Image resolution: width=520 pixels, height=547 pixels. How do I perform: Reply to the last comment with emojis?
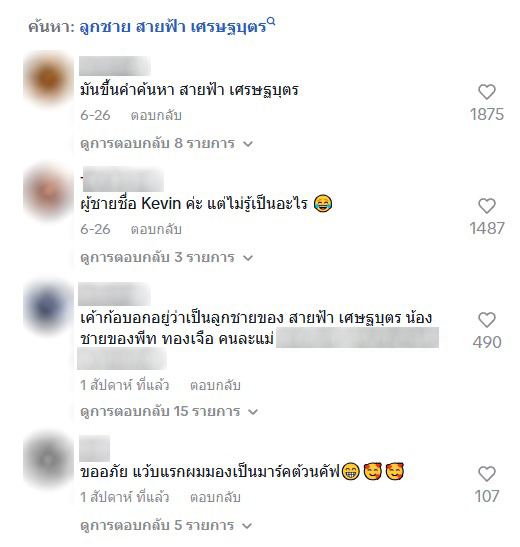[x=215, y=497]
